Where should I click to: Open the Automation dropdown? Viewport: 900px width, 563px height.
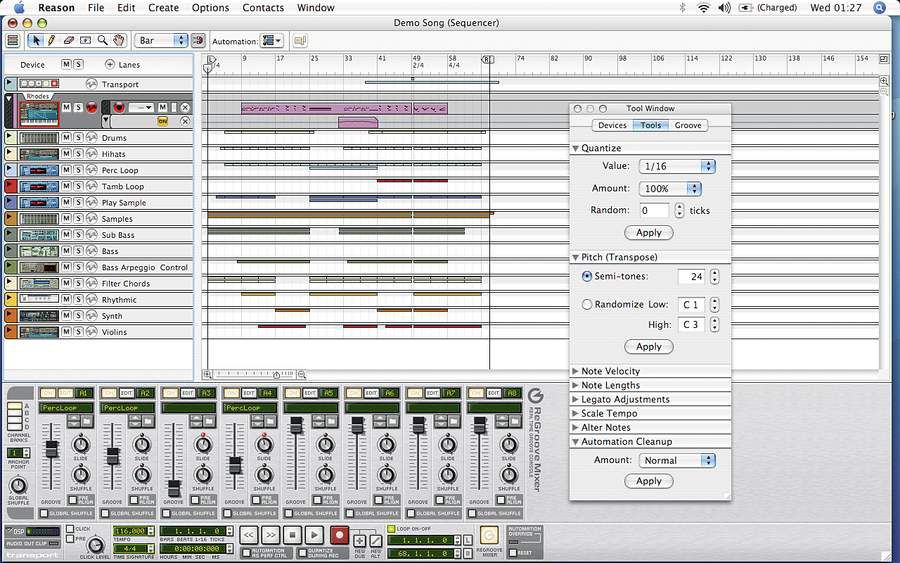click(x=271, y=41)
